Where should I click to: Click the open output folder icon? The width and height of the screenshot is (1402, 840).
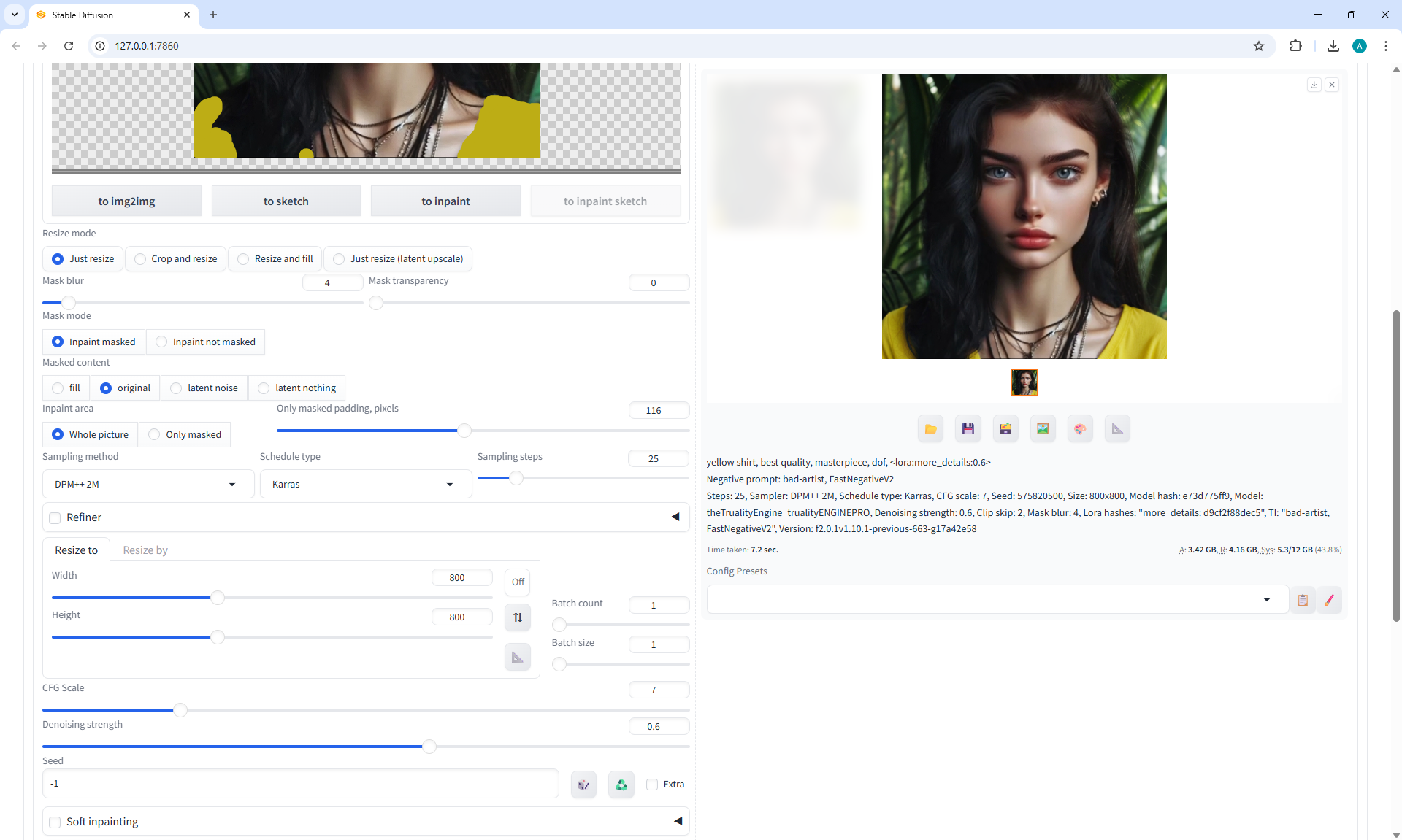930,429
